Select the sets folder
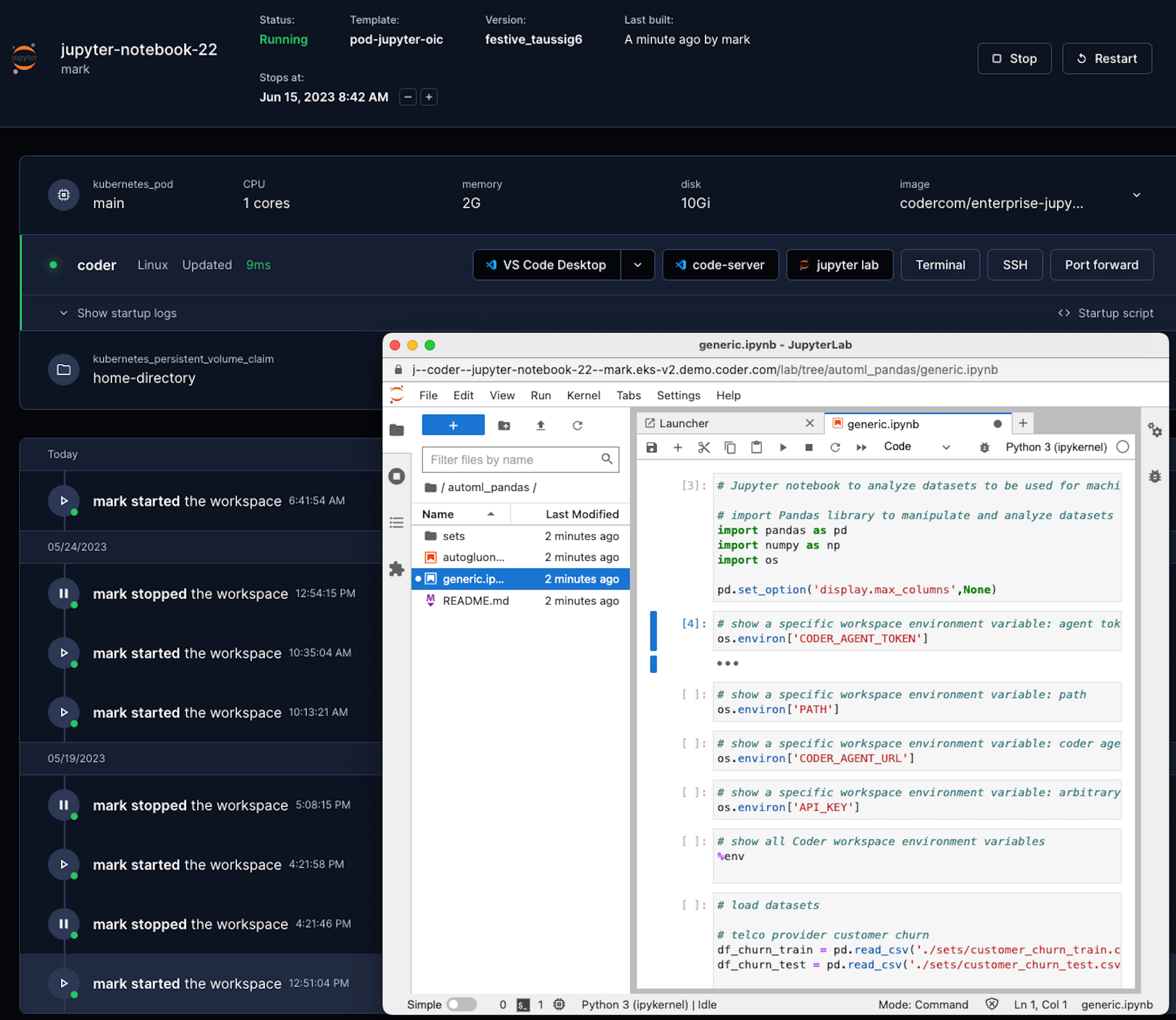This screenshot has height=1020, width=1176. (520, 536)
